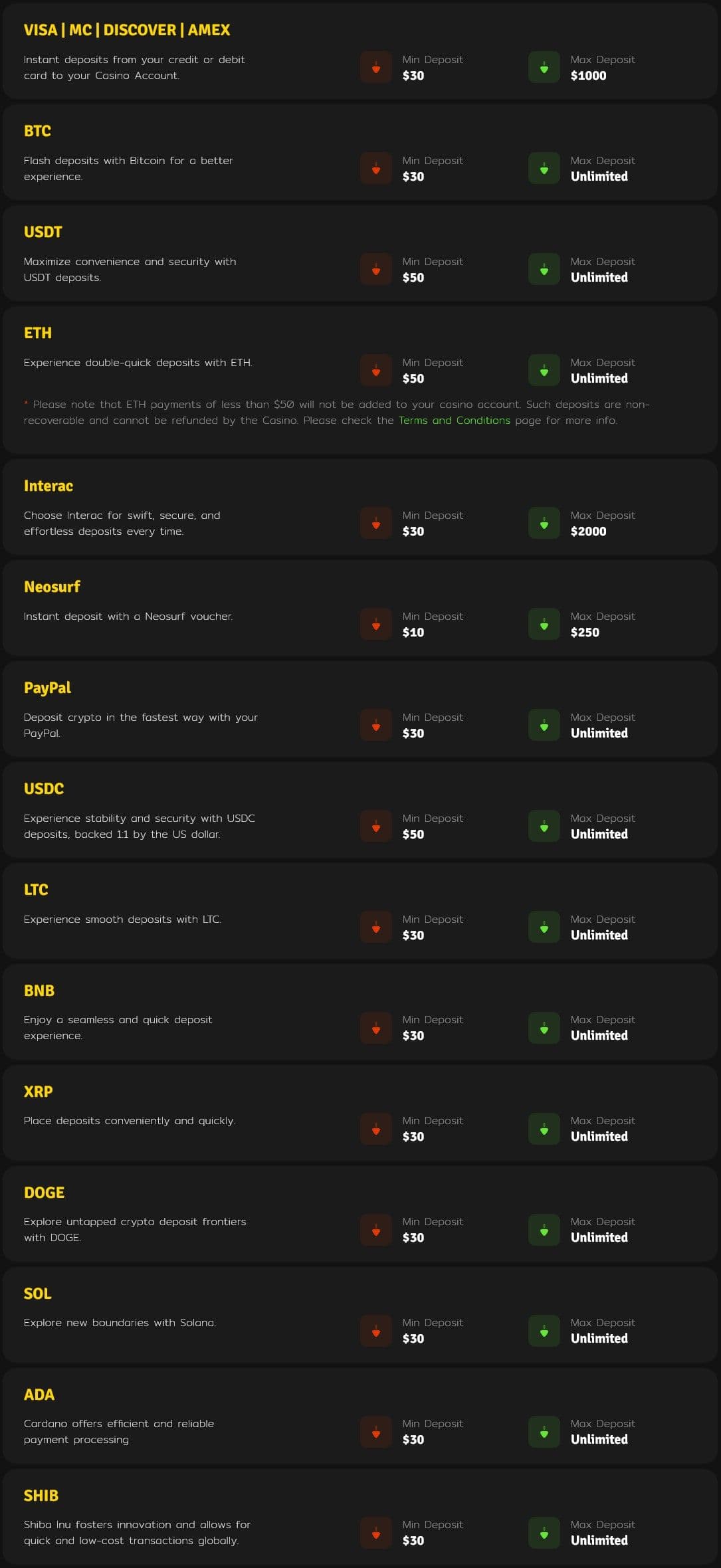
Task: Select the Min Deposit icon beside USDT
Action: [x=375, y=269]
